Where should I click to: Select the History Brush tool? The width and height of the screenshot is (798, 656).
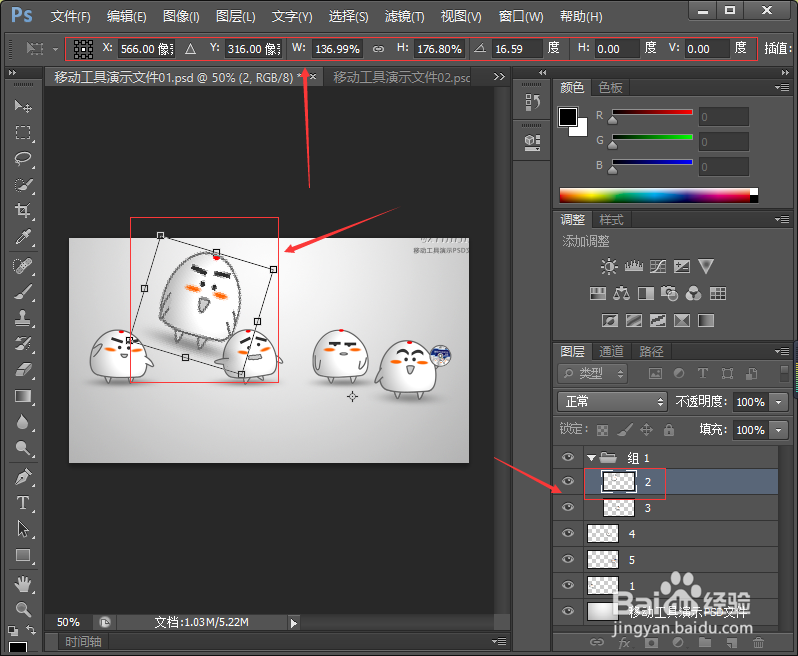point(22,344)
